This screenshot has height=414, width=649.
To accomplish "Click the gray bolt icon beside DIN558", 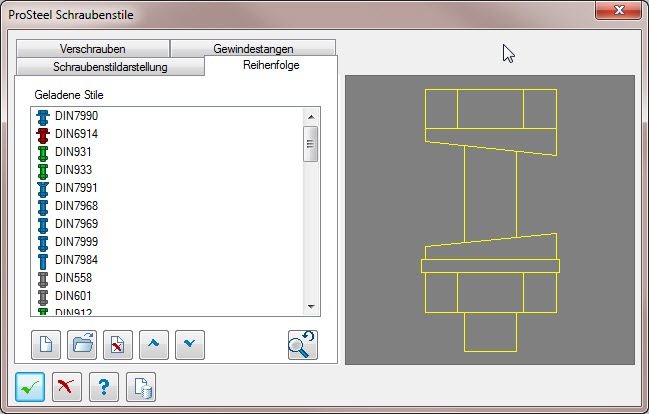I will (x=43, y=279).
